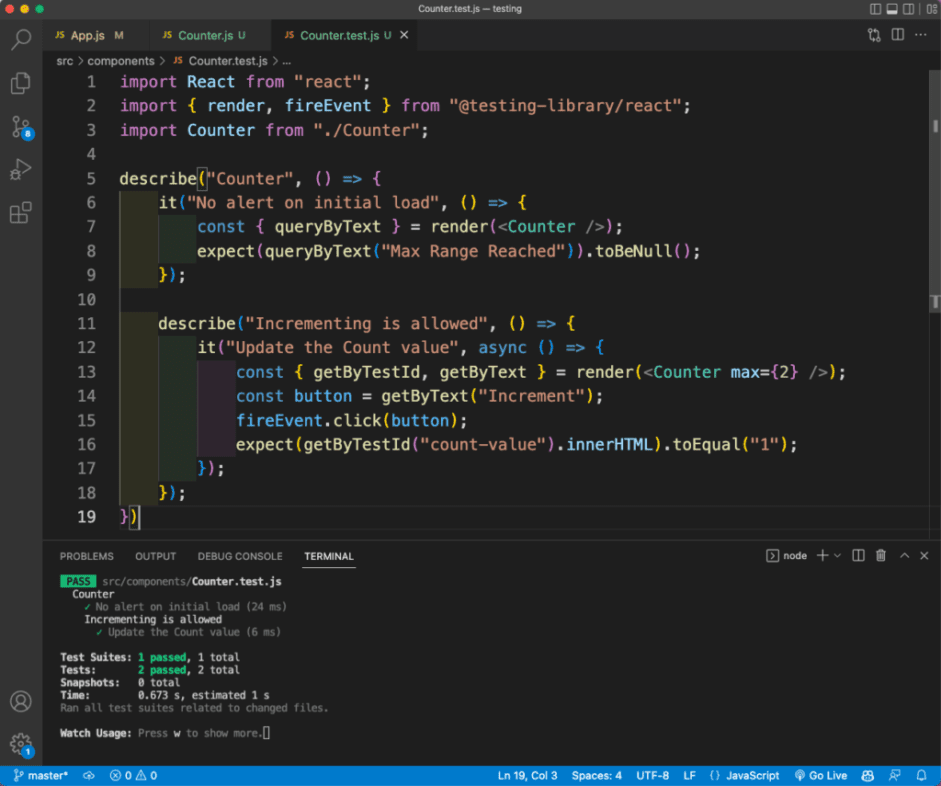Click "Test Suites:" line in terminal
Viewport: 941px width, 786px height.
(x=150, y=657)
